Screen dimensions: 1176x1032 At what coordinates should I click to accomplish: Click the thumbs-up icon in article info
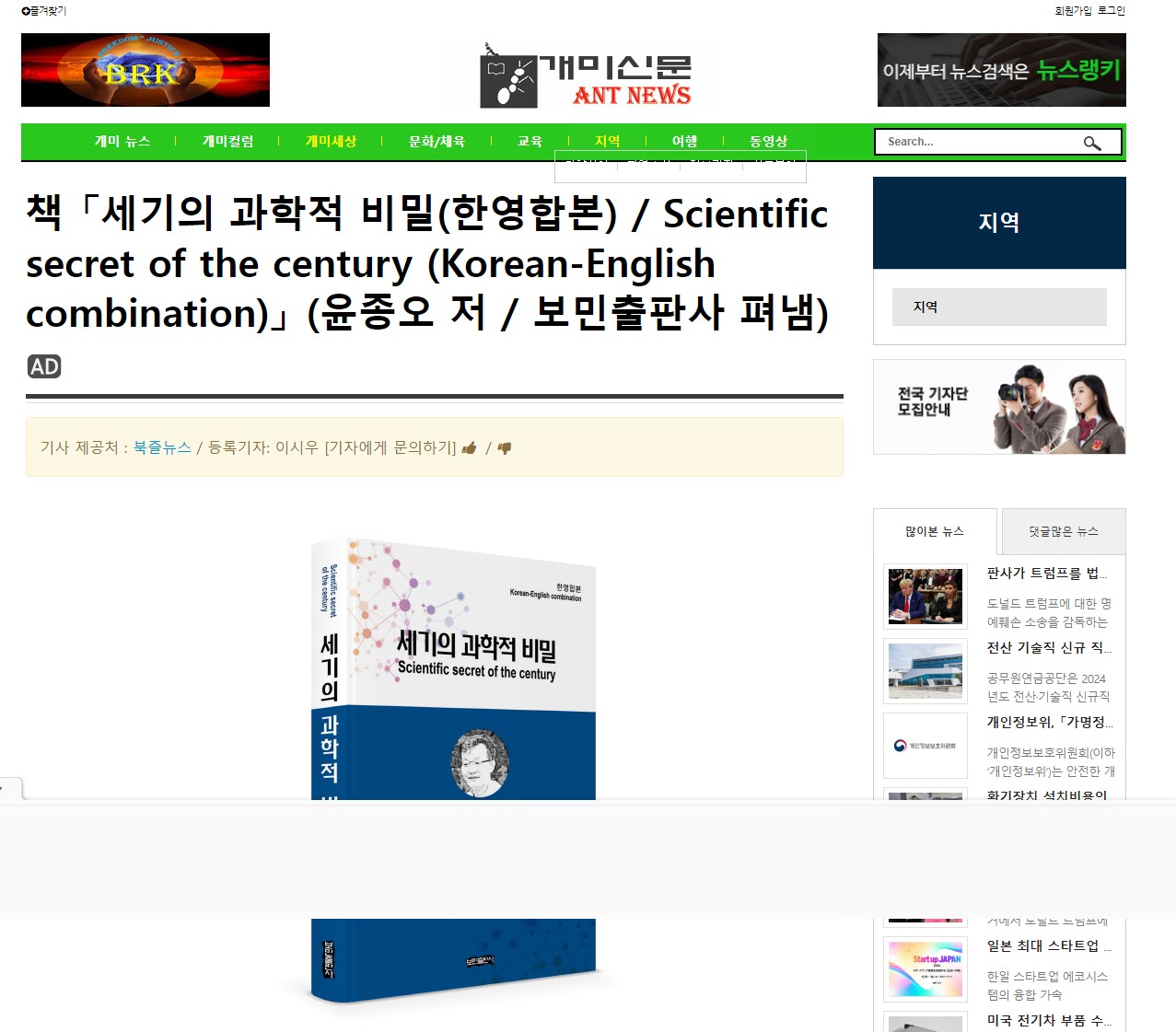click(470, 448)
